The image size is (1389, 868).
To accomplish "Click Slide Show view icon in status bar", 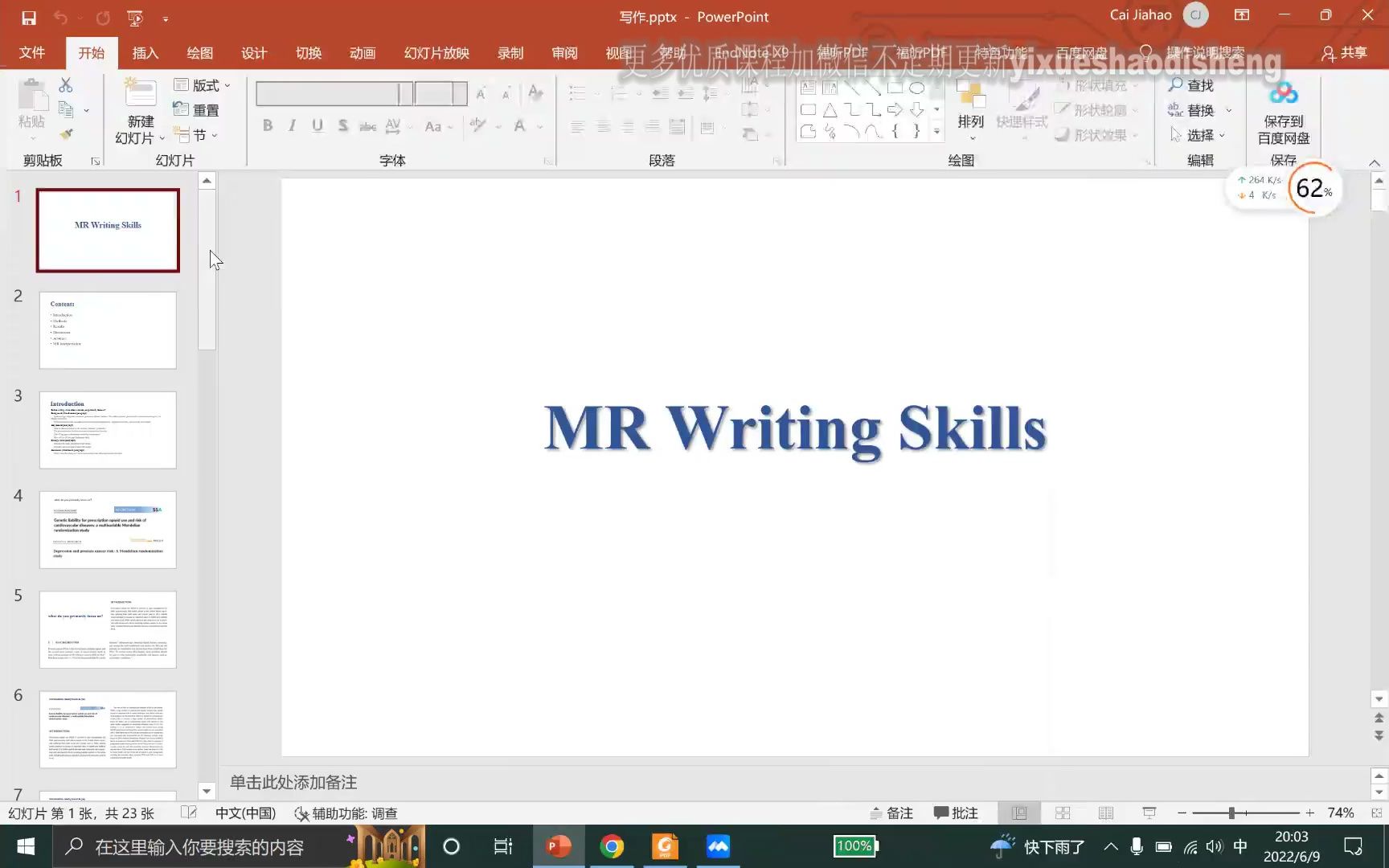I will 1149,813.
